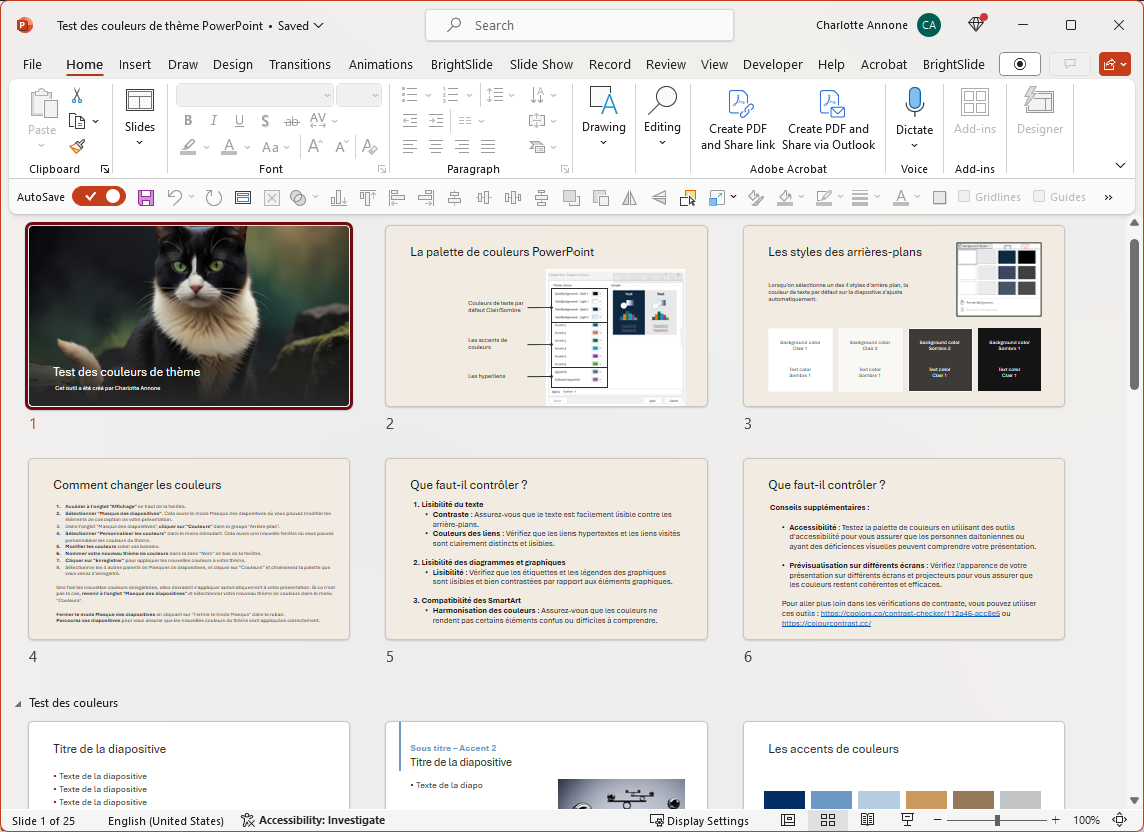Click the Microsoft 365 diamond icon

pyautogui.click(x=976, y=25)
